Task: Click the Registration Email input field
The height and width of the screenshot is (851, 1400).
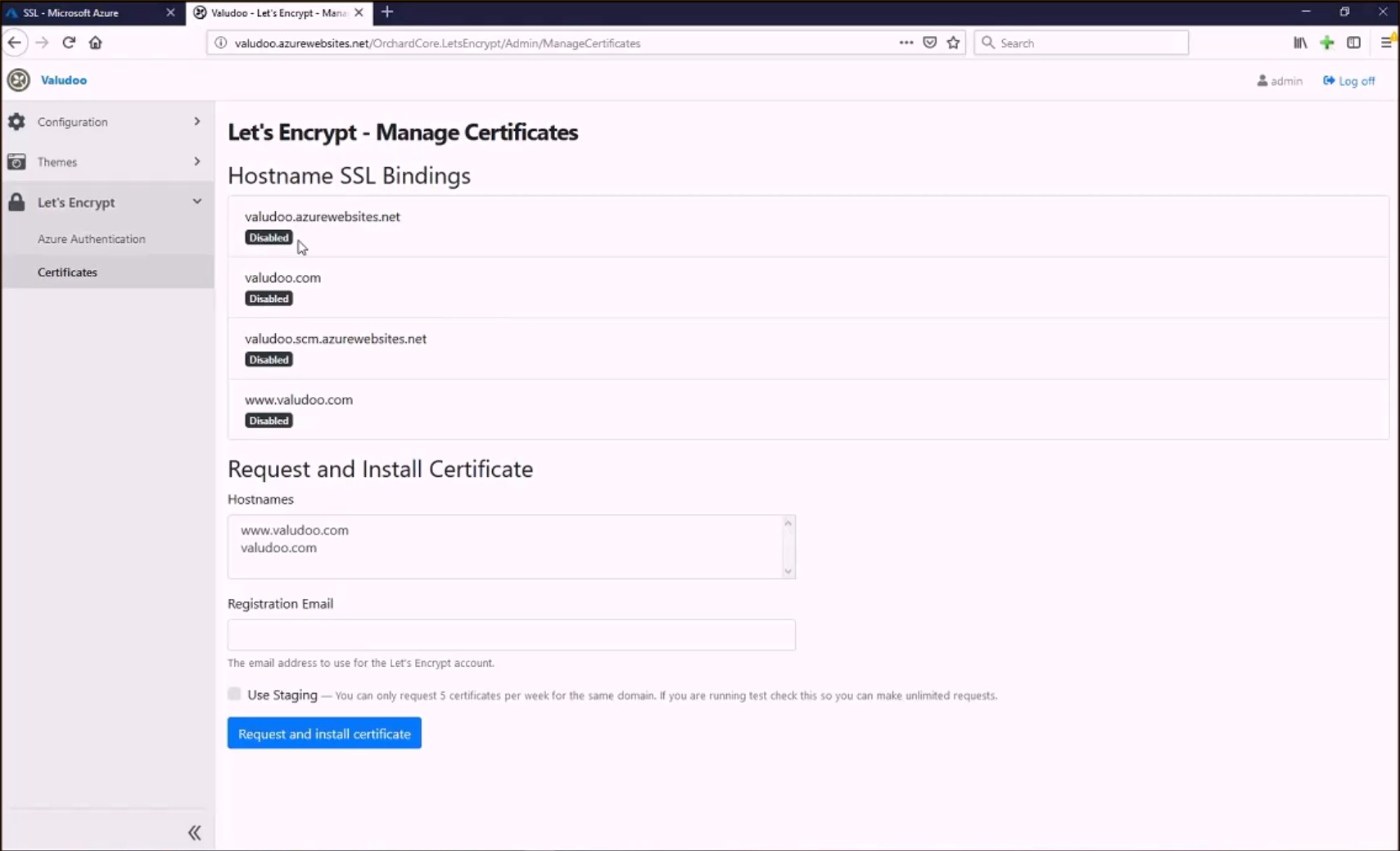Action: pyautogui.click(x=512, y=635)
